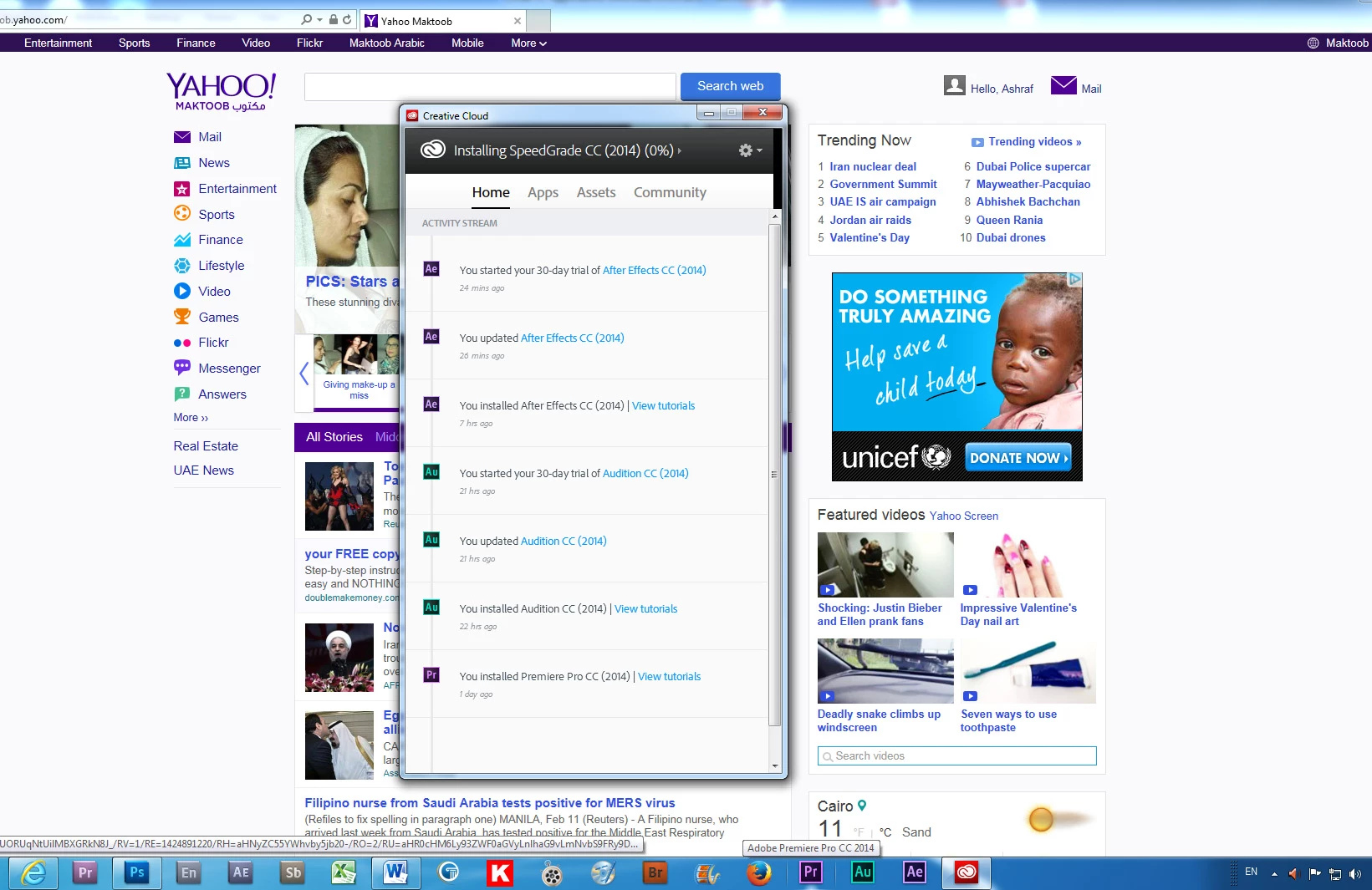Open Yahoo Mail envelope icon in sidebar

click(182, 137)
